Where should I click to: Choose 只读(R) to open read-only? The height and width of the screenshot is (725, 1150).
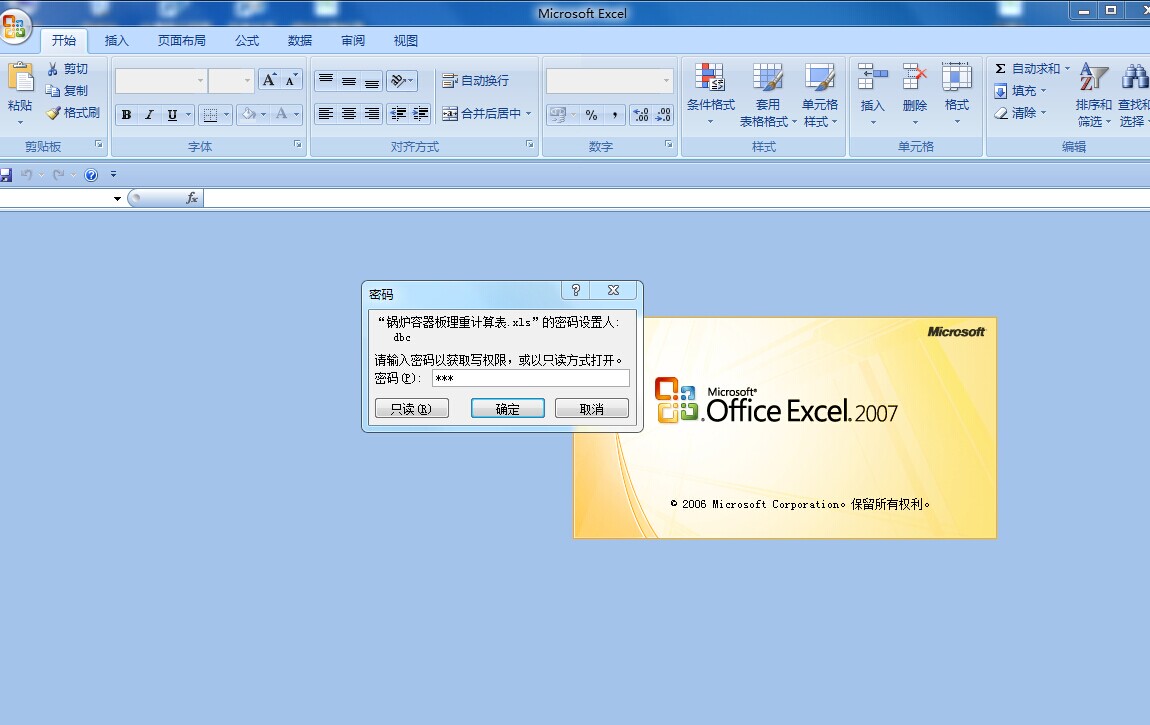click(x=411, y=409)
